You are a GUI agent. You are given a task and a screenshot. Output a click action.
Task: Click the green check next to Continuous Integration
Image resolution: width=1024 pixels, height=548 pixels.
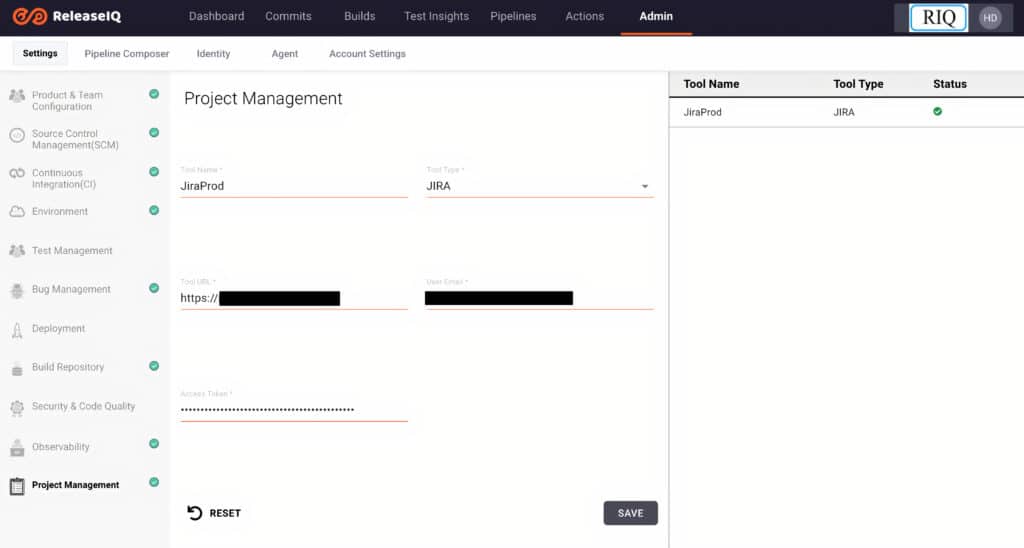154,172
